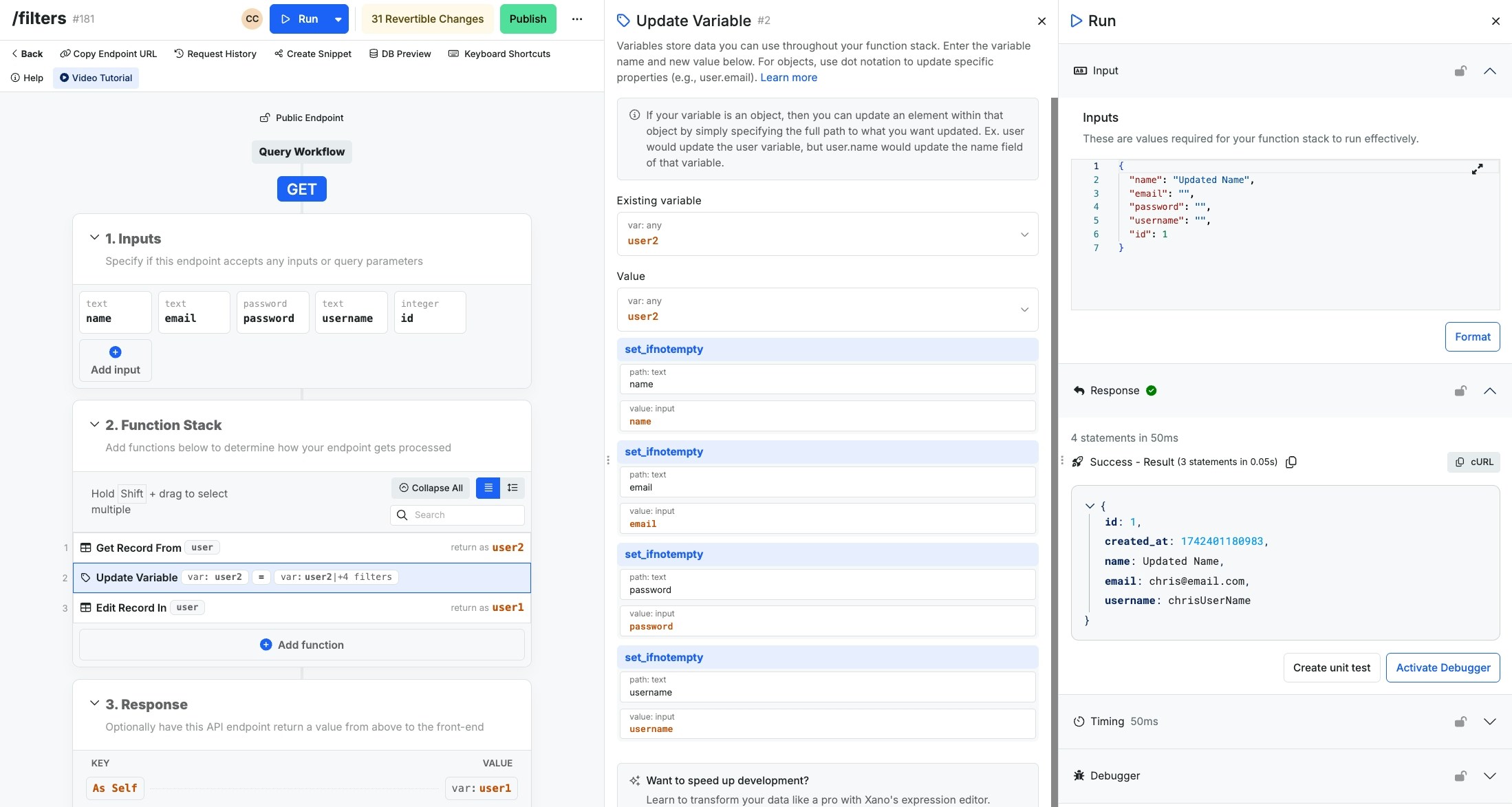Click the Activate Debugger button

pos(1443,668)
